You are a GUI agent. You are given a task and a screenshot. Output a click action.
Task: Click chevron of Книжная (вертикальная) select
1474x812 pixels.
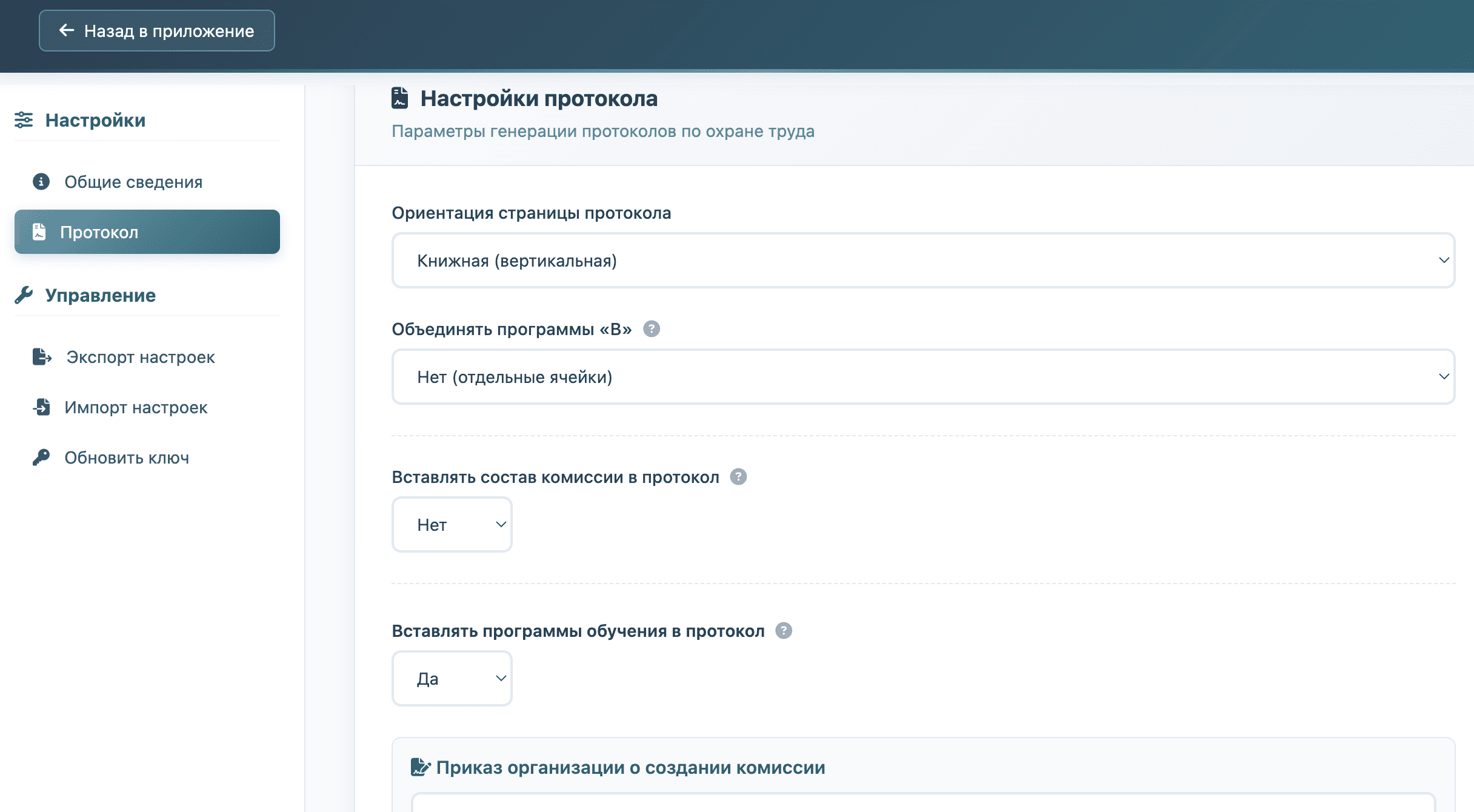point(1444,261)
